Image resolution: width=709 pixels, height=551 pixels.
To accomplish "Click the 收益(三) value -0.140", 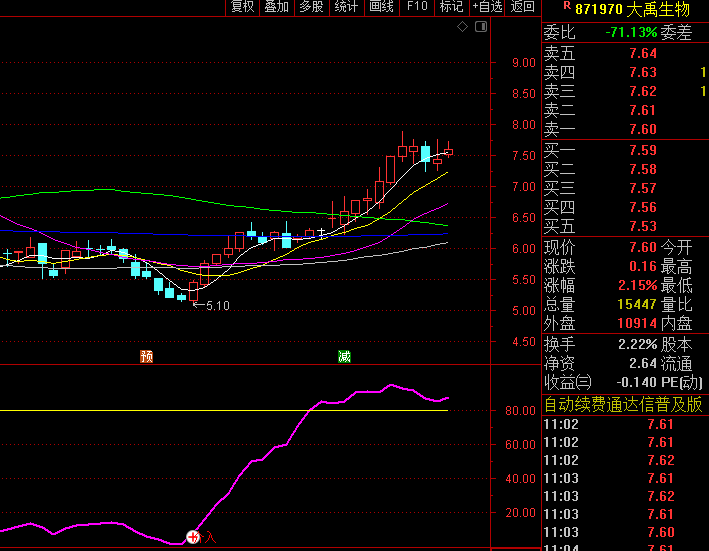I will click(x=637, y=382).
